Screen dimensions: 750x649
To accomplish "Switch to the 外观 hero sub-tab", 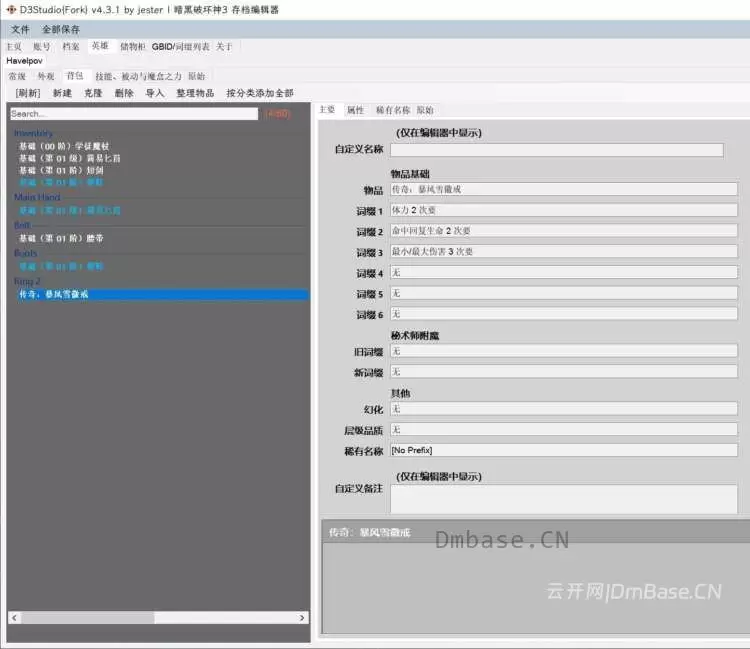I will (x=46, y=77).
